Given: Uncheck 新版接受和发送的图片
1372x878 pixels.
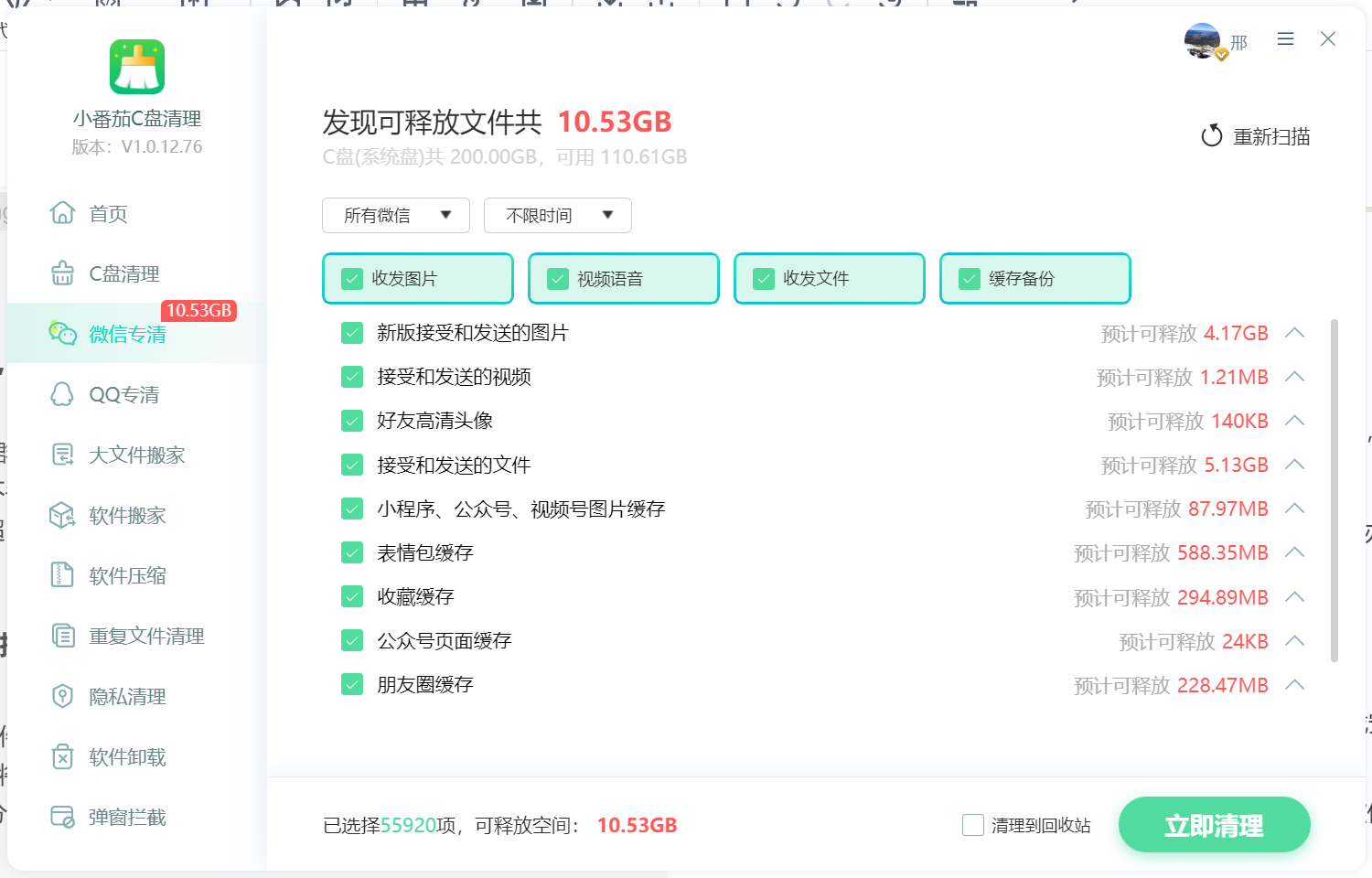Looking at the screenshot, I should 352,333.
